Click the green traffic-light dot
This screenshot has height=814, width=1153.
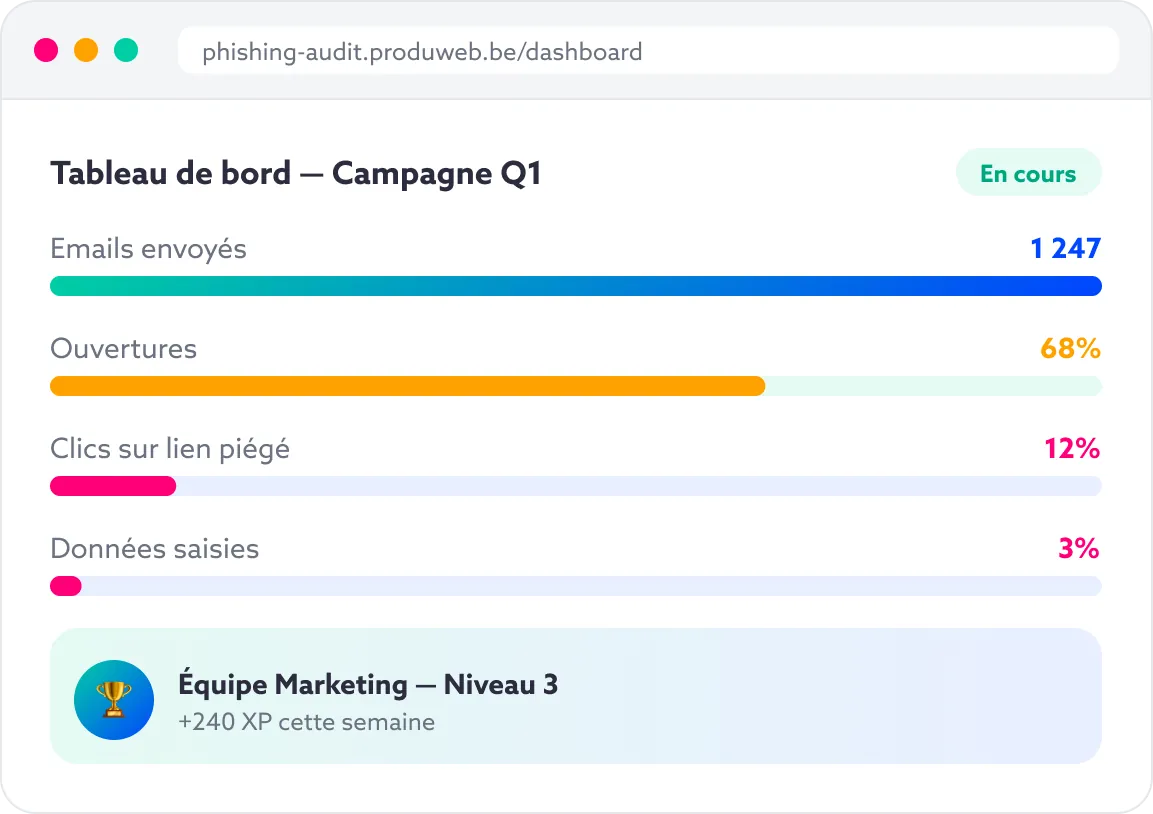pyautogui.click(x=125, y=49)
